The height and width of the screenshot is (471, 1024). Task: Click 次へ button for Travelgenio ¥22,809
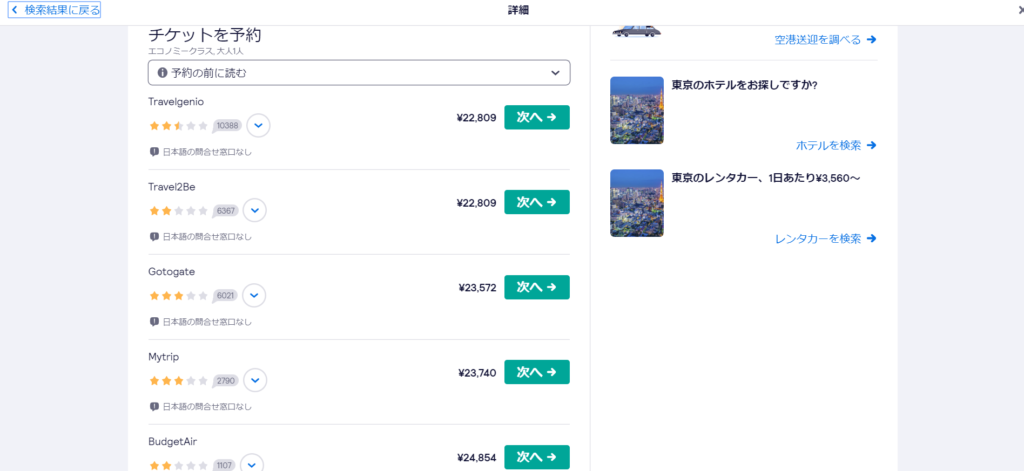click(537, 118)
